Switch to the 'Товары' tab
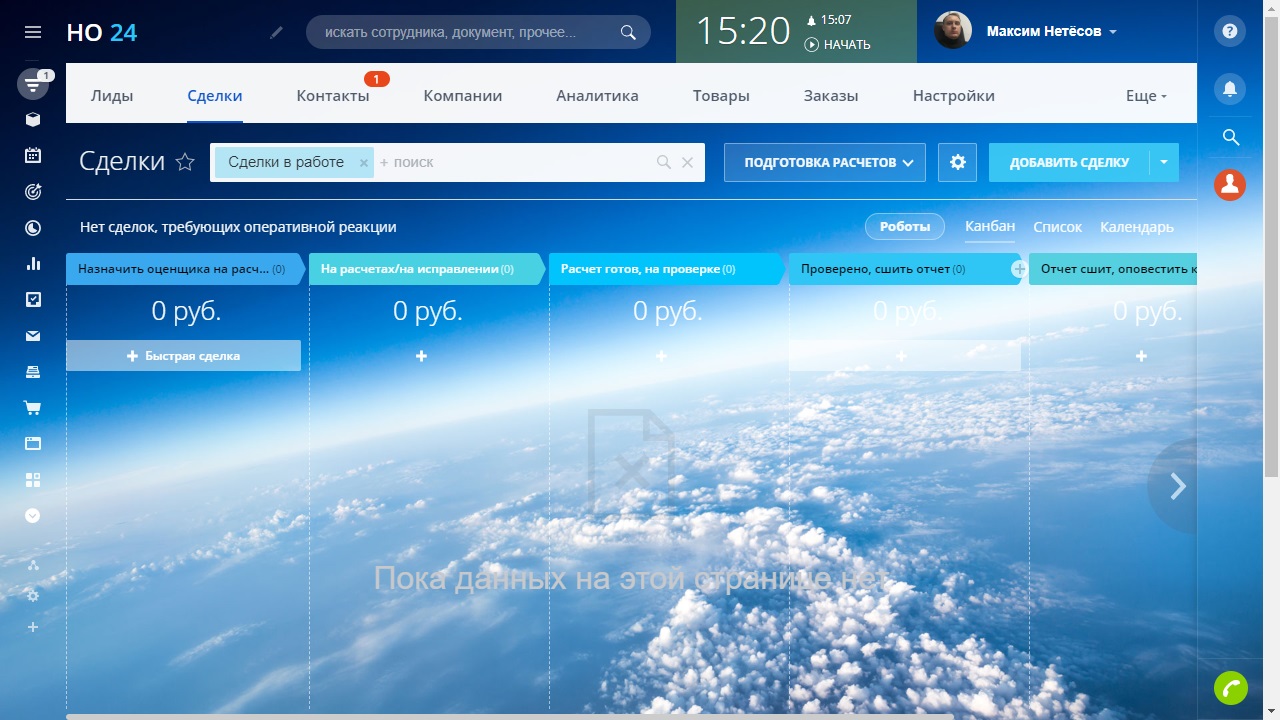 point(721,96)
